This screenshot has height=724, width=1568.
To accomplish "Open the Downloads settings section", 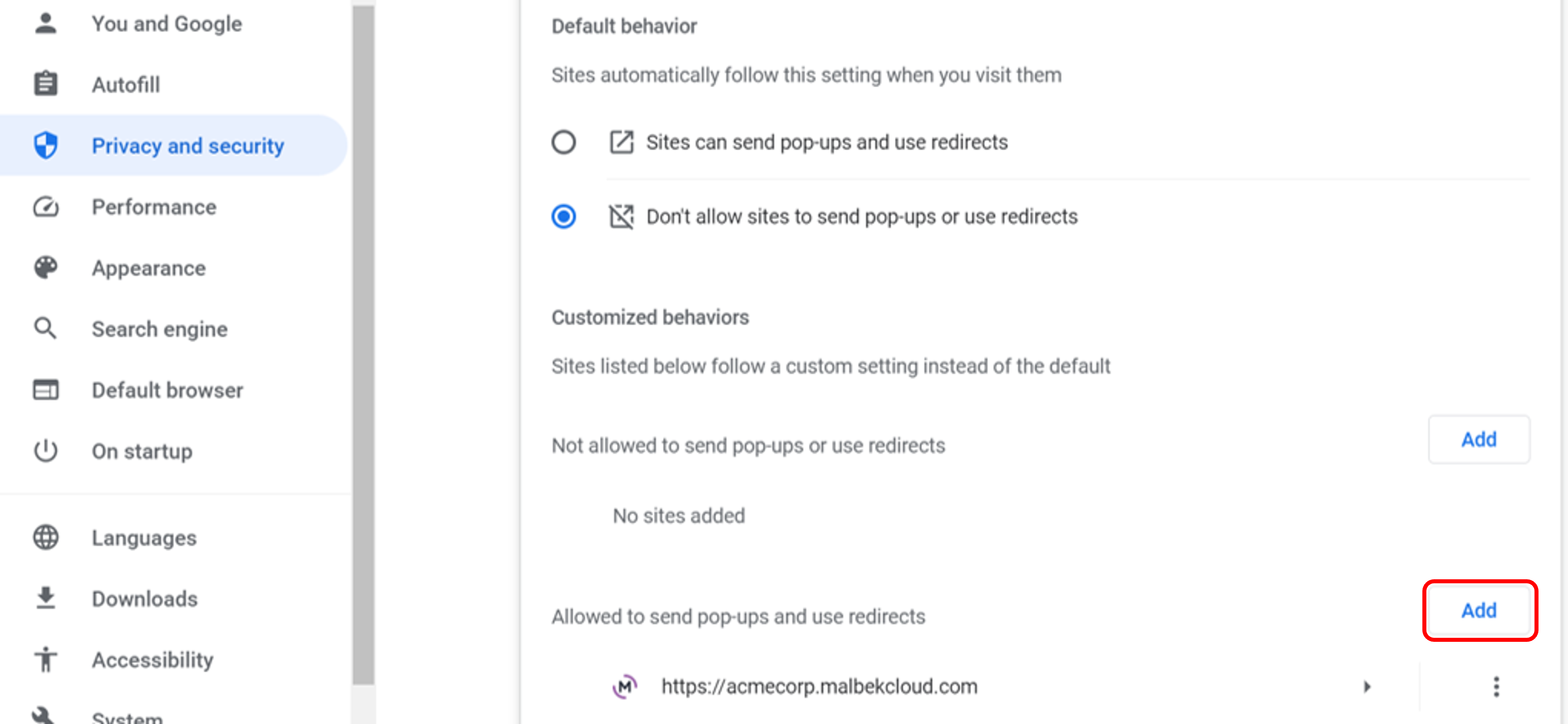I will coord(144,598).
